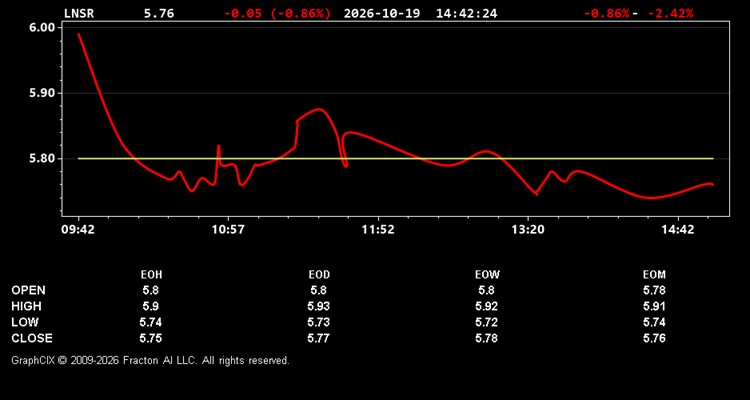
Task: Click the GraphCIX copyright notice
Action: pyautogui.click(x=150, y=360)
